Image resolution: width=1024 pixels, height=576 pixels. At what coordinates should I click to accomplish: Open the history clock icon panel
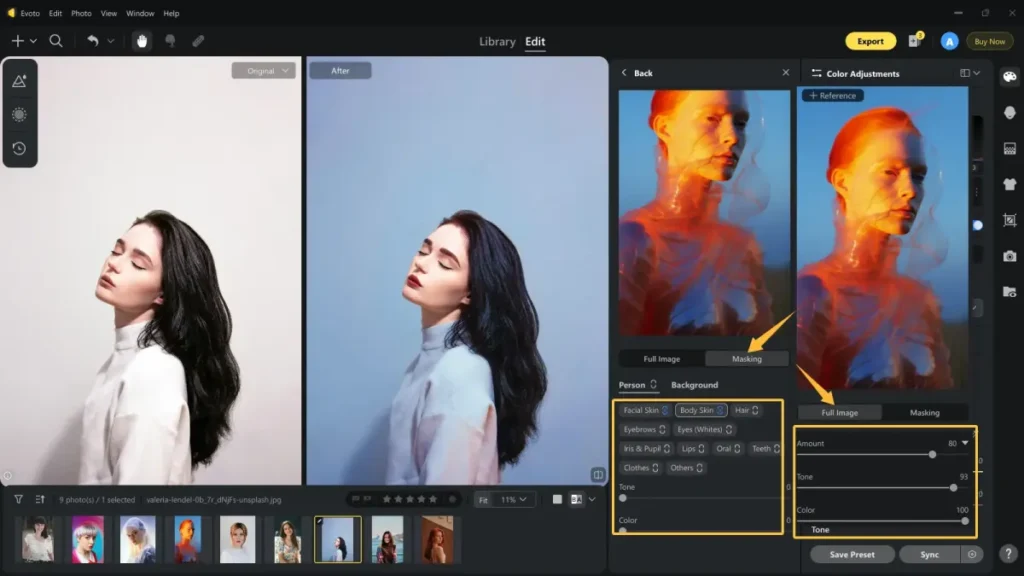[19, 149]
